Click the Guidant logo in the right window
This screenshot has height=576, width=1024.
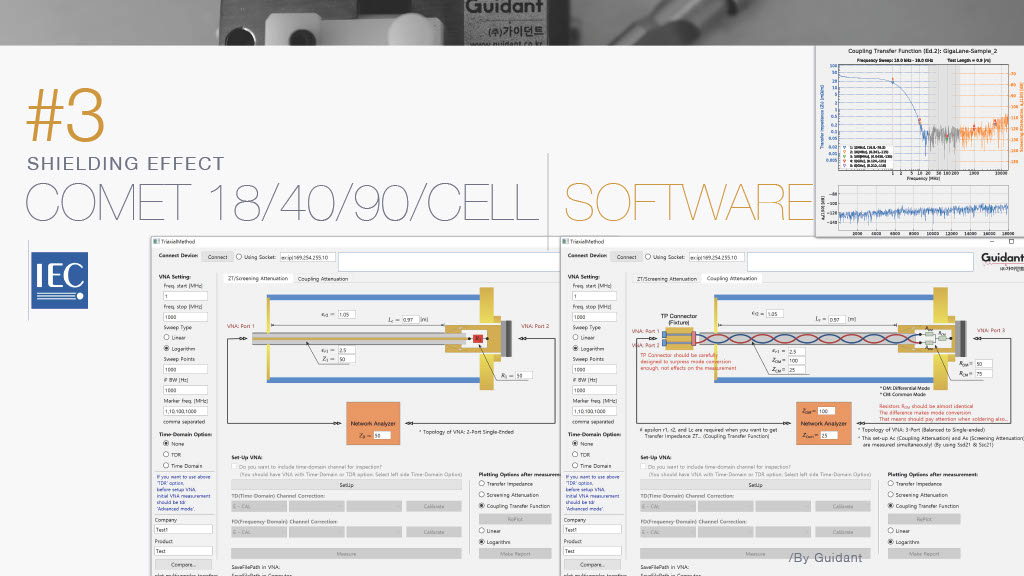click(1002, 261)
